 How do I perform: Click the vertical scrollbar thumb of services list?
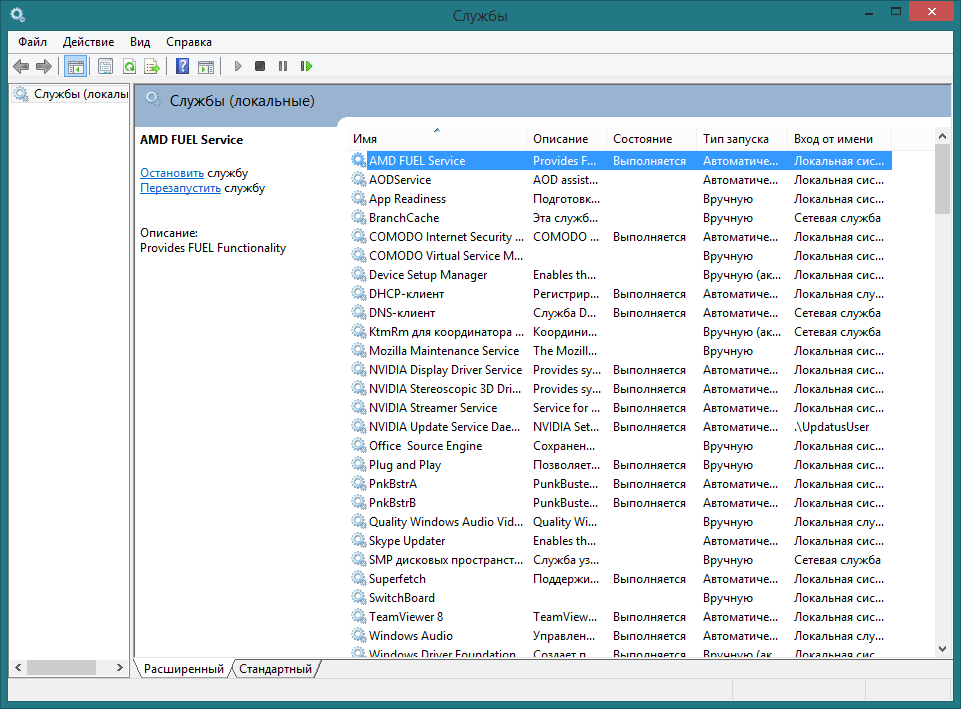(942, 179)
